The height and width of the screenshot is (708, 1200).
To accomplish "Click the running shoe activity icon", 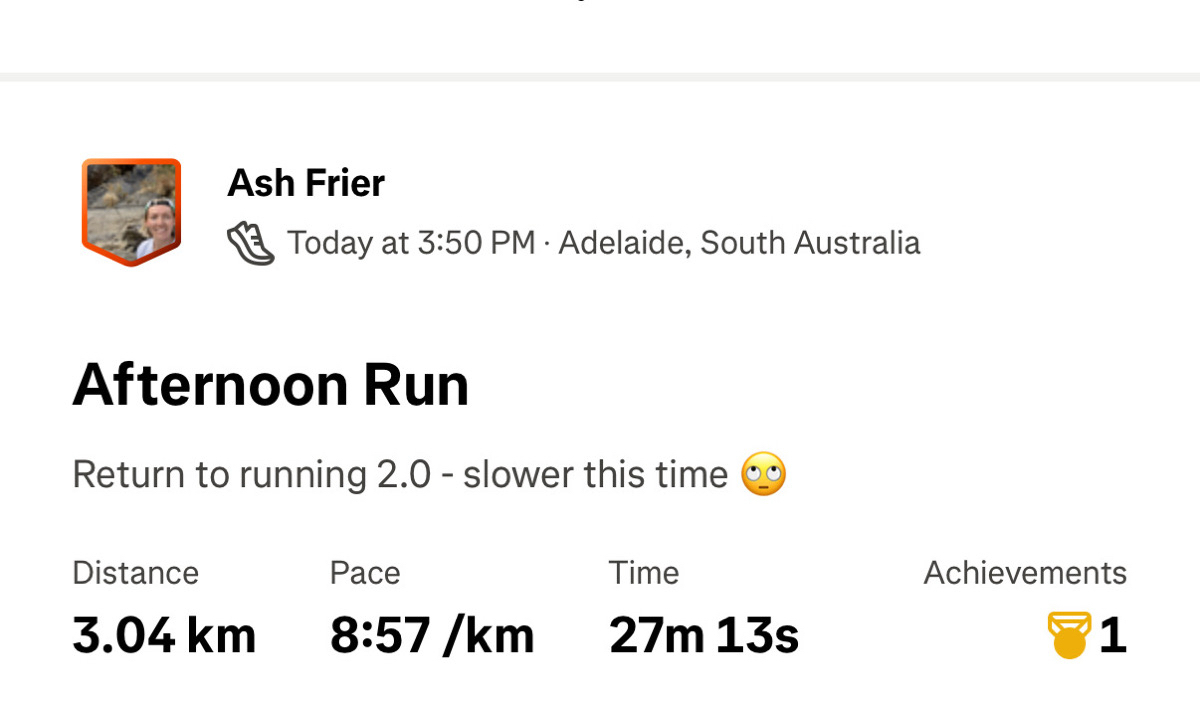I will click(250, 243).
